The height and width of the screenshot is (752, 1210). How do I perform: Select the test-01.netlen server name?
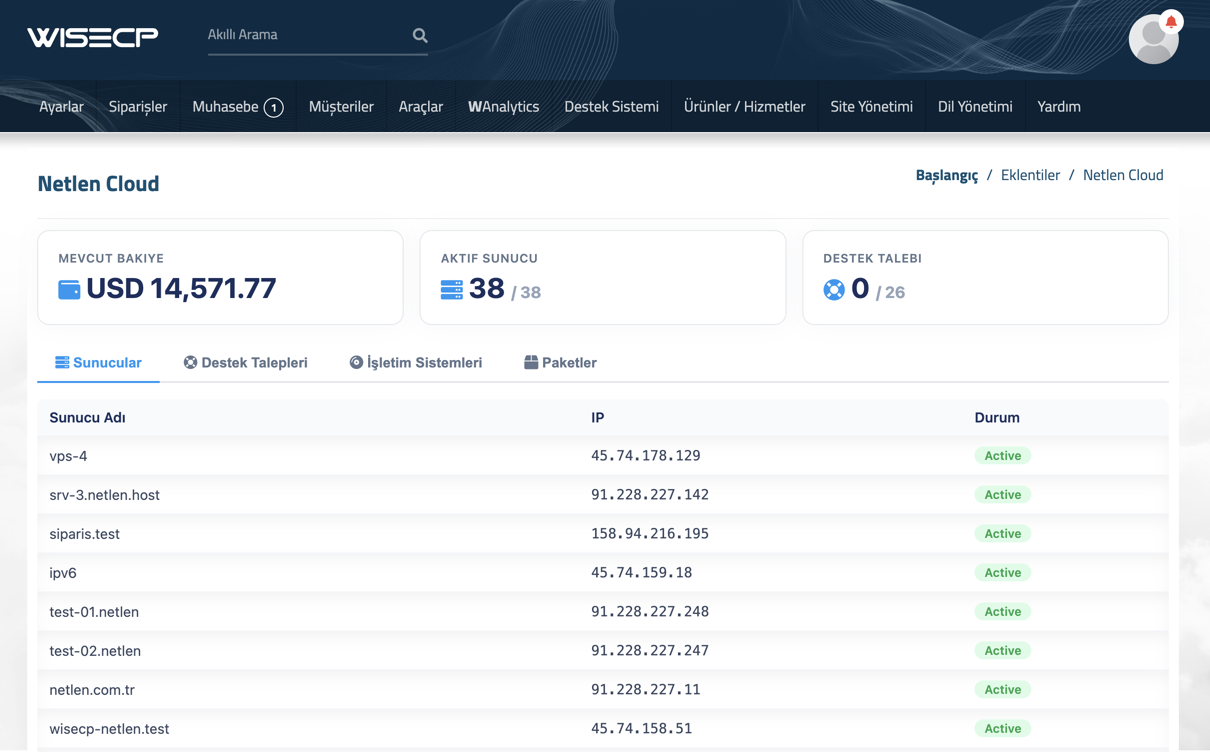coord(94,612)
